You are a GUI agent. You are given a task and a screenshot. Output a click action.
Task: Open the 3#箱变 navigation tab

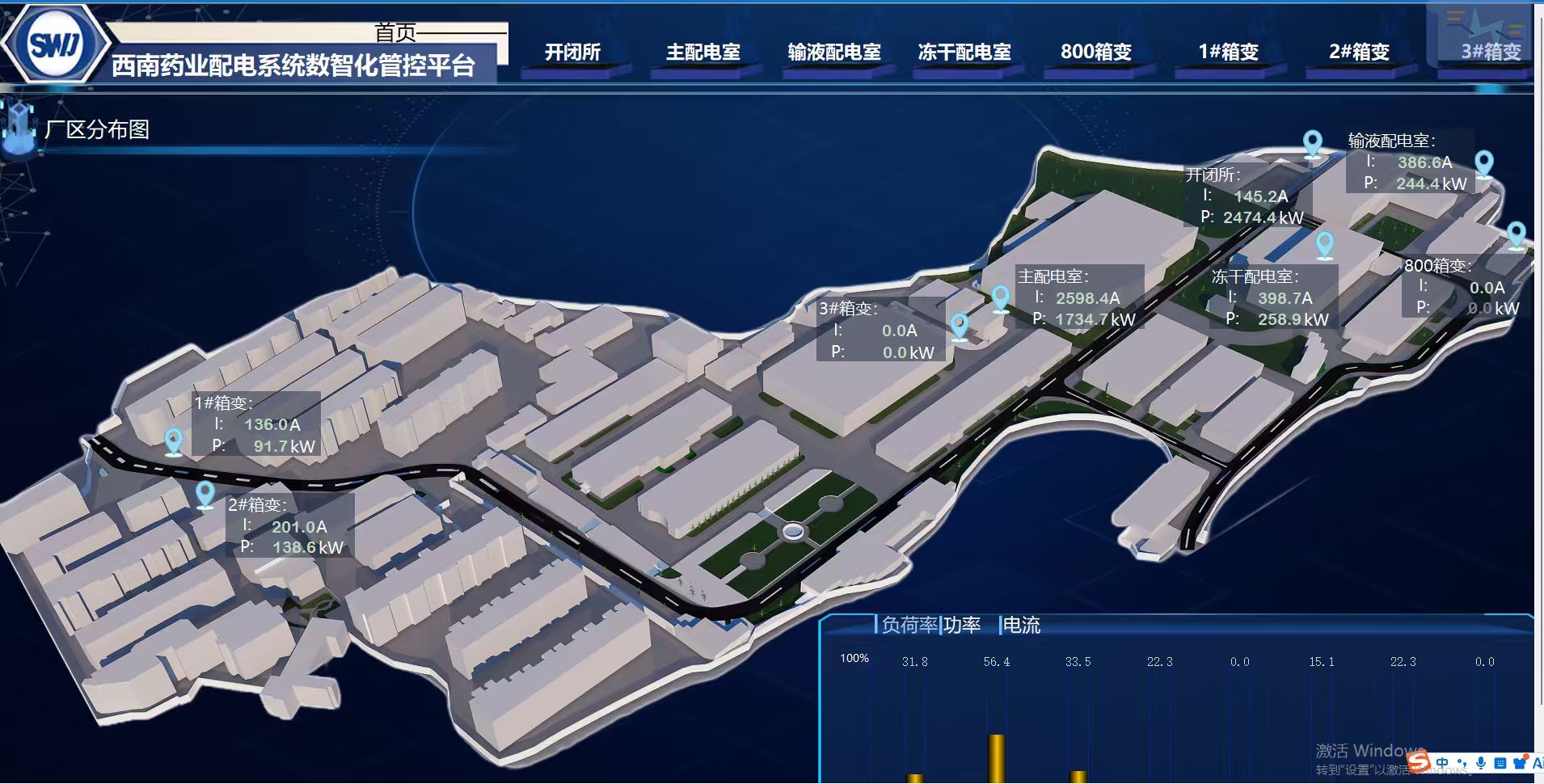point(1491,53)
